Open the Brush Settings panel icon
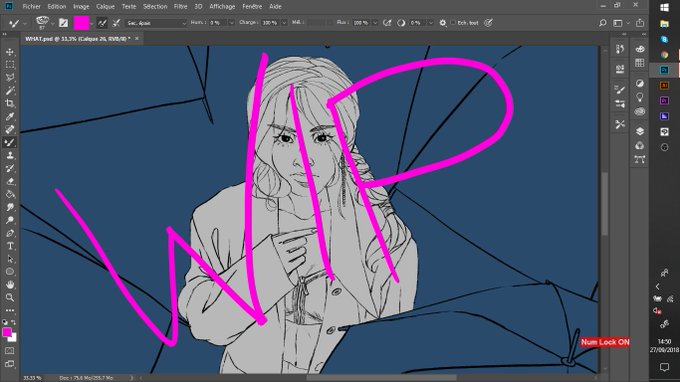 (620, 89)
